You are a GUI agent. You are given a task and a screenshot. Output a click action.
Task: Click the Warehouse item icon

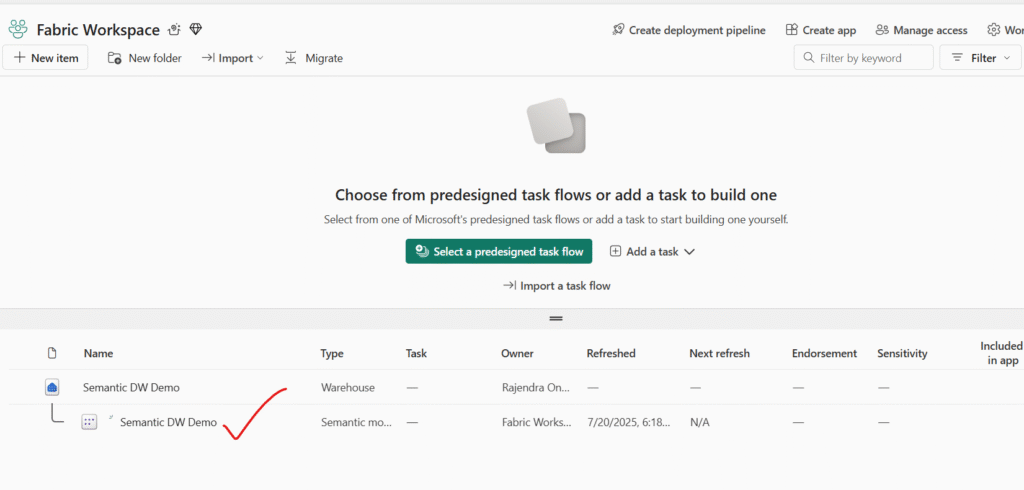coord(52,387)
